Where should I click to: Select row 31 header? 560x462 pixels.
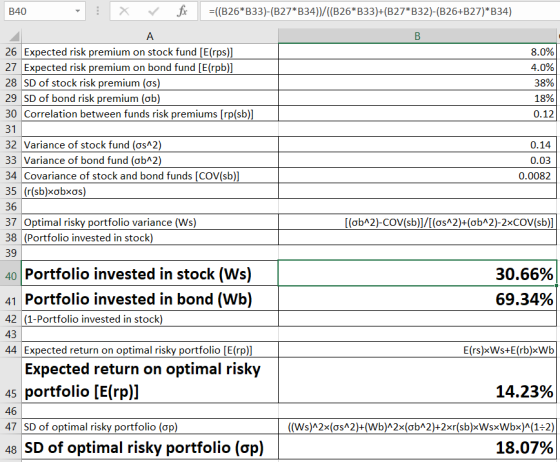click(x=11, y=129)
